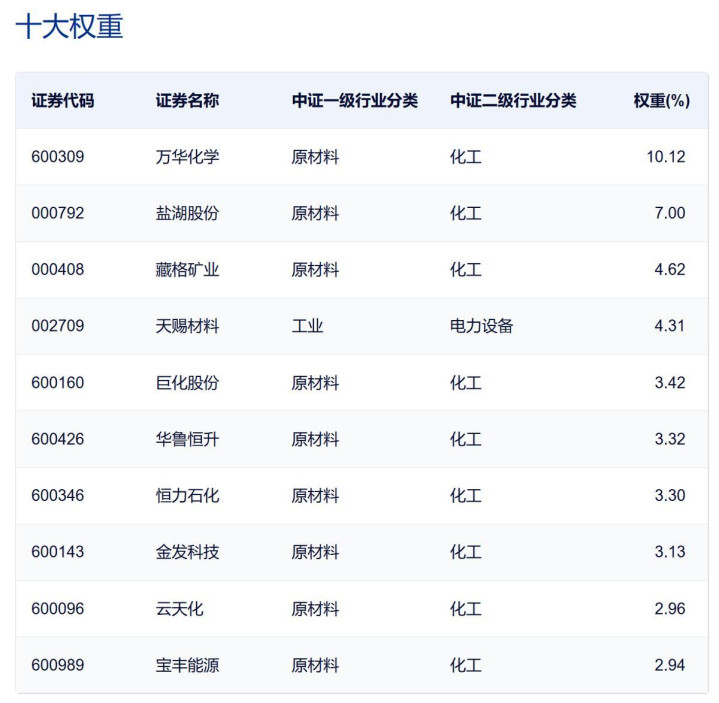
Task: Click weight value 3.42
Action: pos(670,383)
